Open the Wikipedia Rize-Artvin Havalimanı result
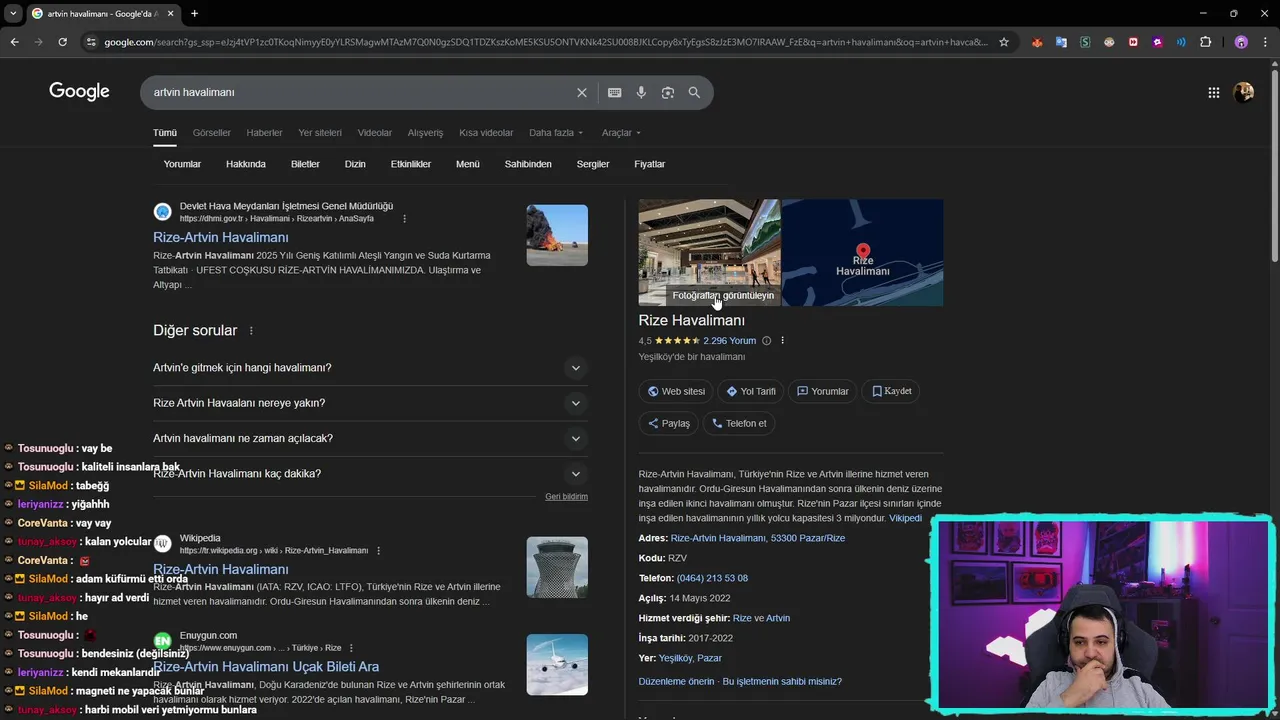The image size is (1280, 720). [x=220, y=569]
